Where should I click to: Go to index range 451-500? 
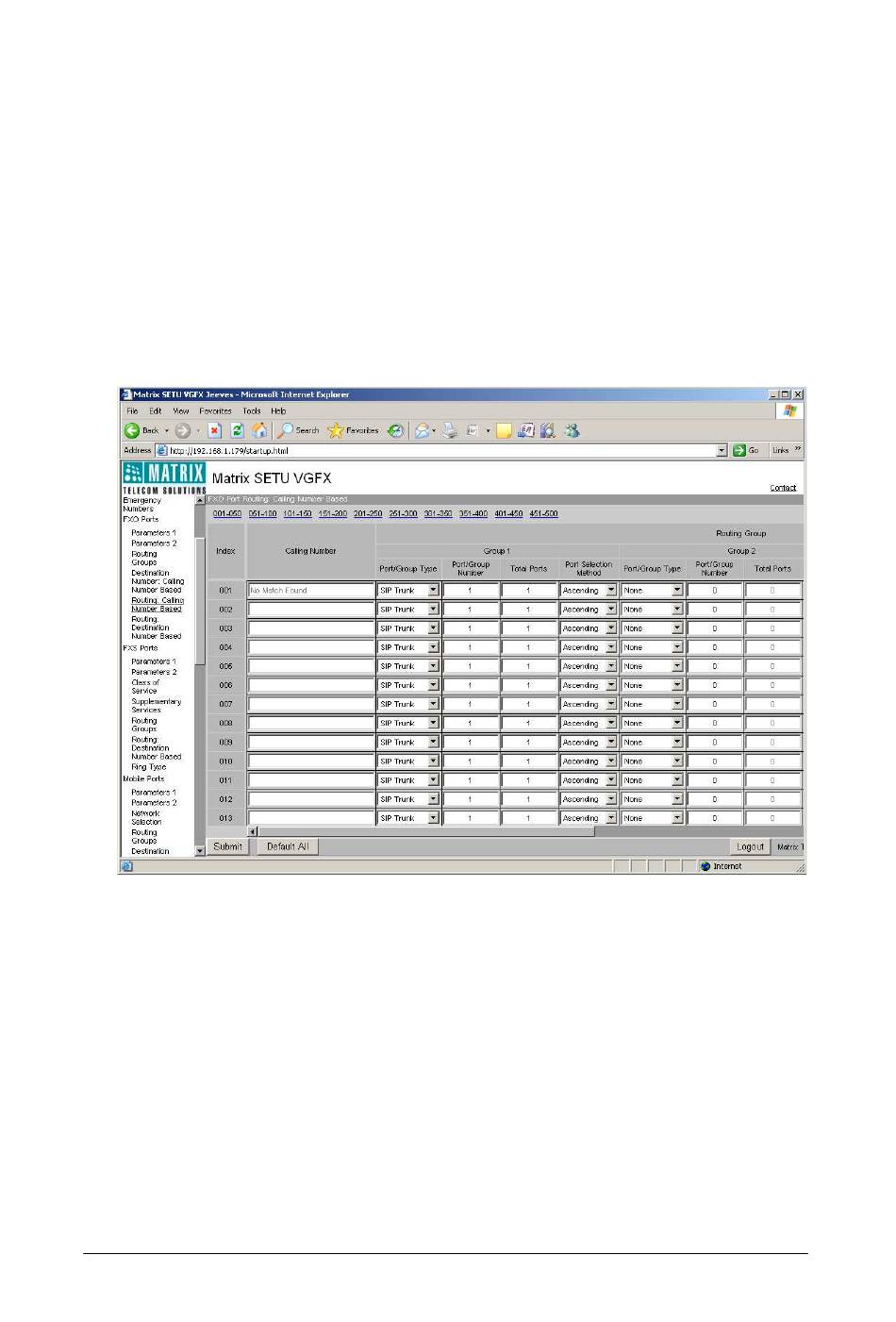(x=543, y=514)
